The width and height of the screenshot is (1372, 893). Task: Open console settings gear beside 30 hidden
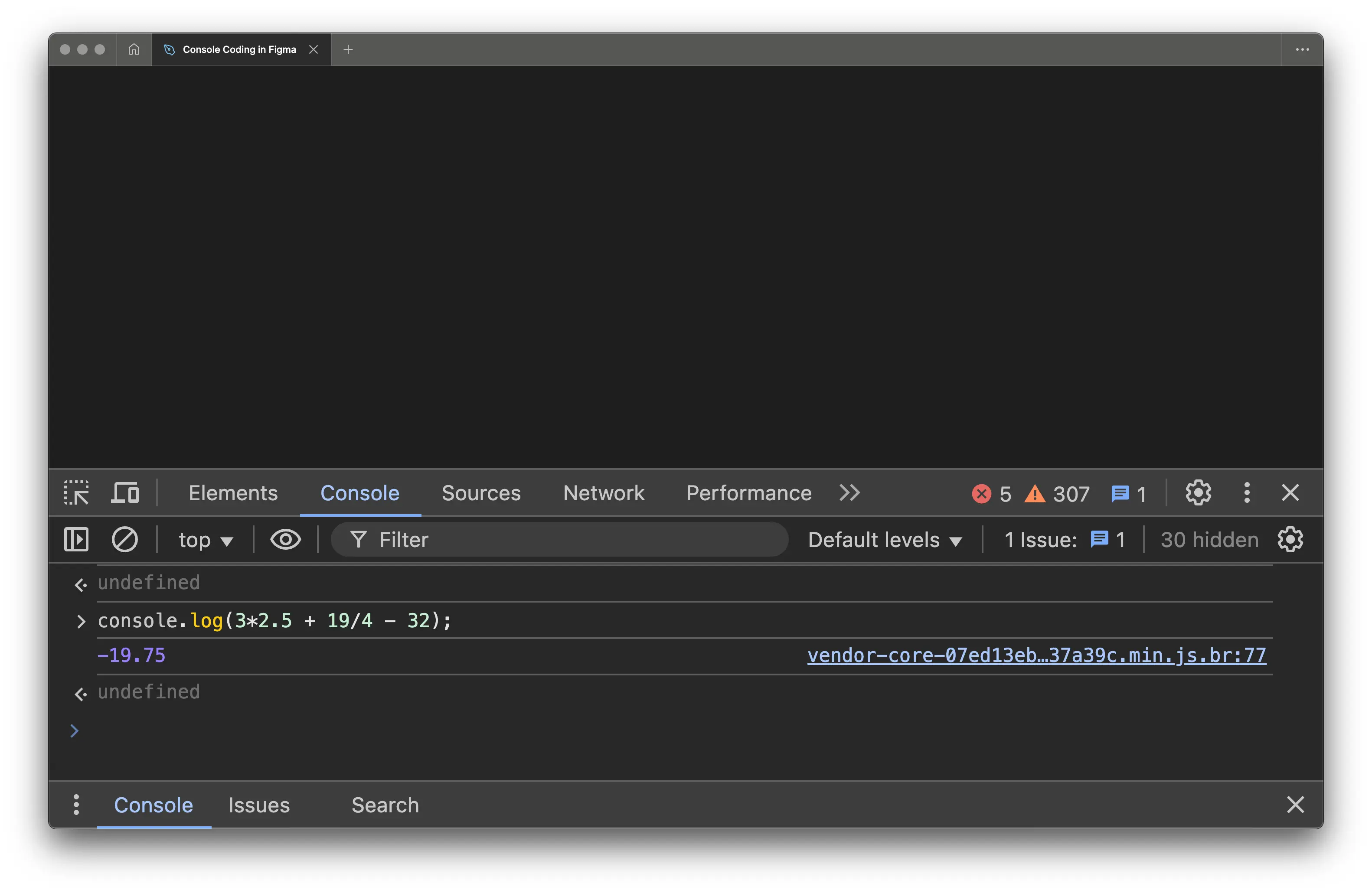pyautogui.click(x=1290, y=540)
